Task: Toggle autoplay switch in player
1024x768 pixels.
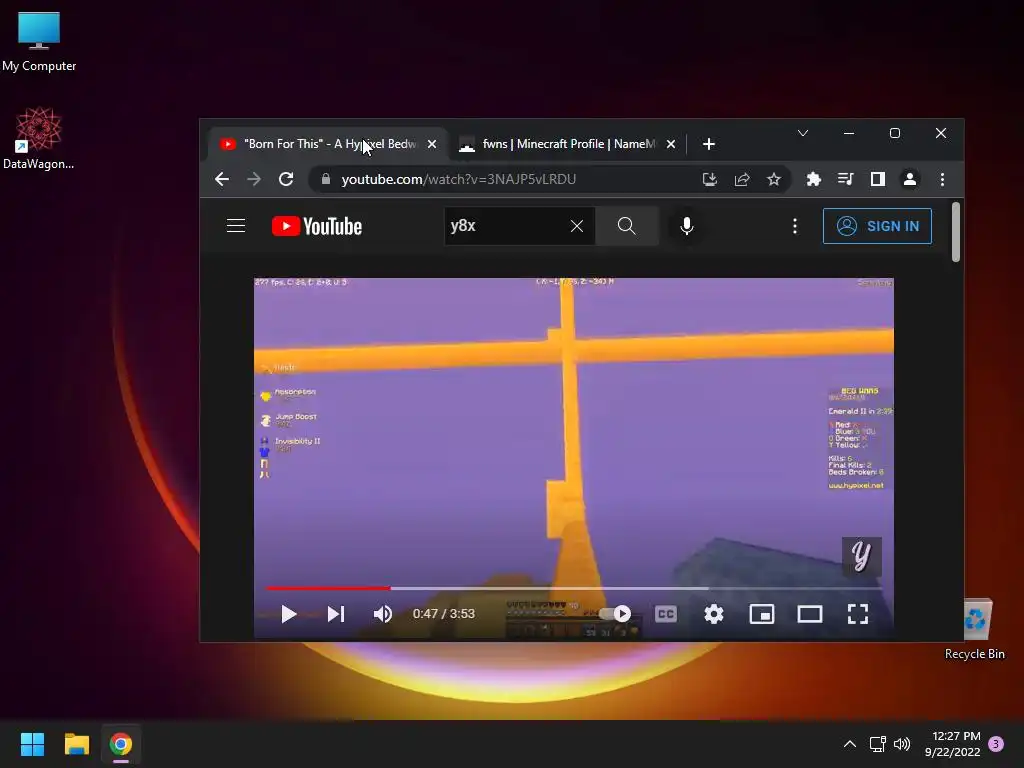Action: tap(615, 614)
